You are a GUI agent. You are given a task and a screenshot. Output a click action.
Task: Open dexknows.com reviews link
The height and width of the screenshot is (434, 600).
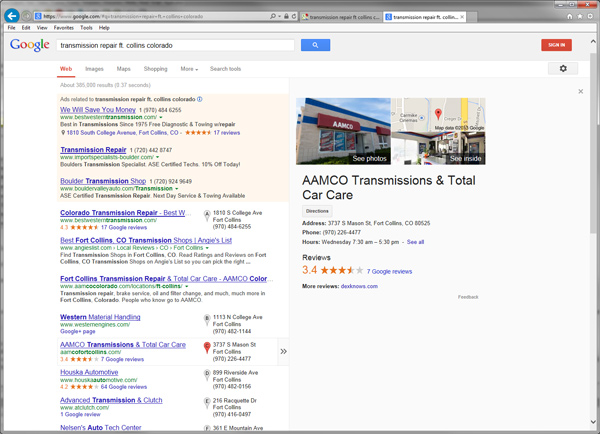[x=359, y=286]
